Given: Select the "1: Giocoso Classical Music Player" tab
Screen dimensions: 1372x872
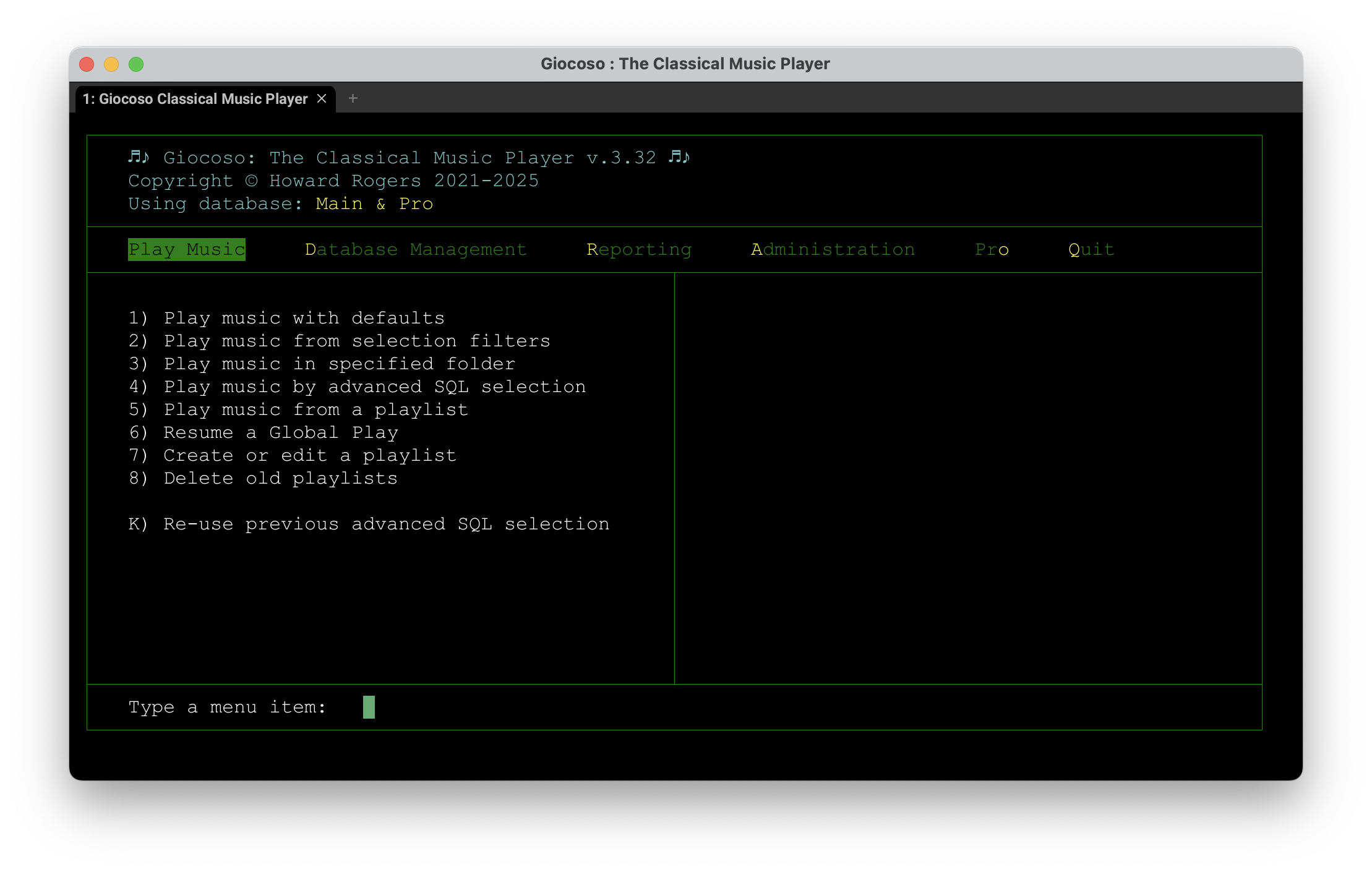Looking at the screenshot, I should point(195,98).
